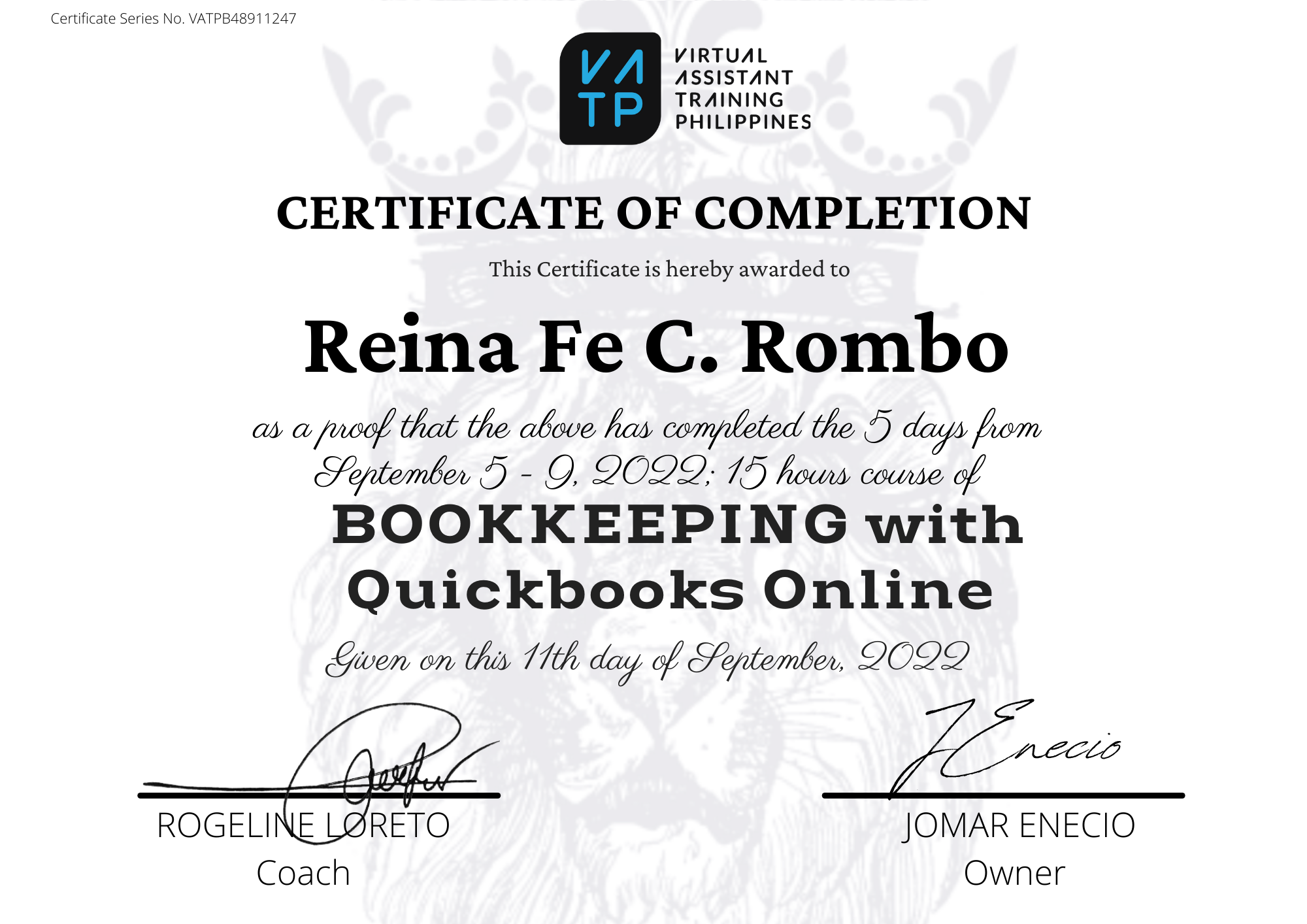Screen dimensions: 1307x924
Task: Click the ROGELINE LORETO name
Action: coord(303,825)
